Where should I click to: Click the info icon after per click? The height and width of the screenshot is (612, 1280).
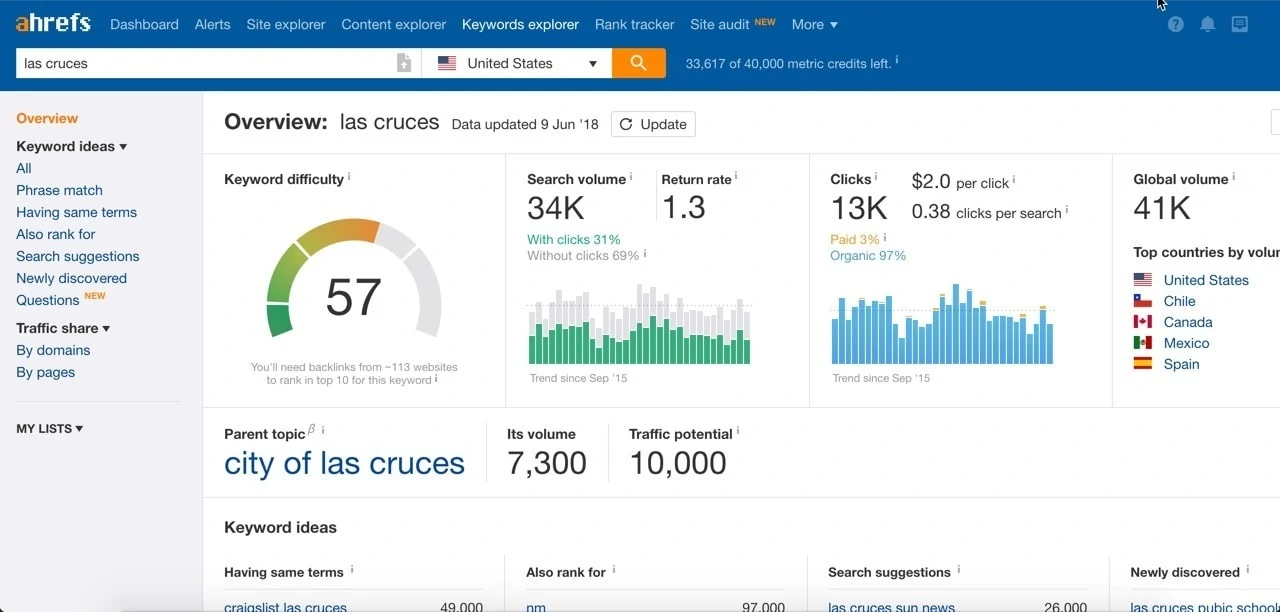(x=1013, y=181)
